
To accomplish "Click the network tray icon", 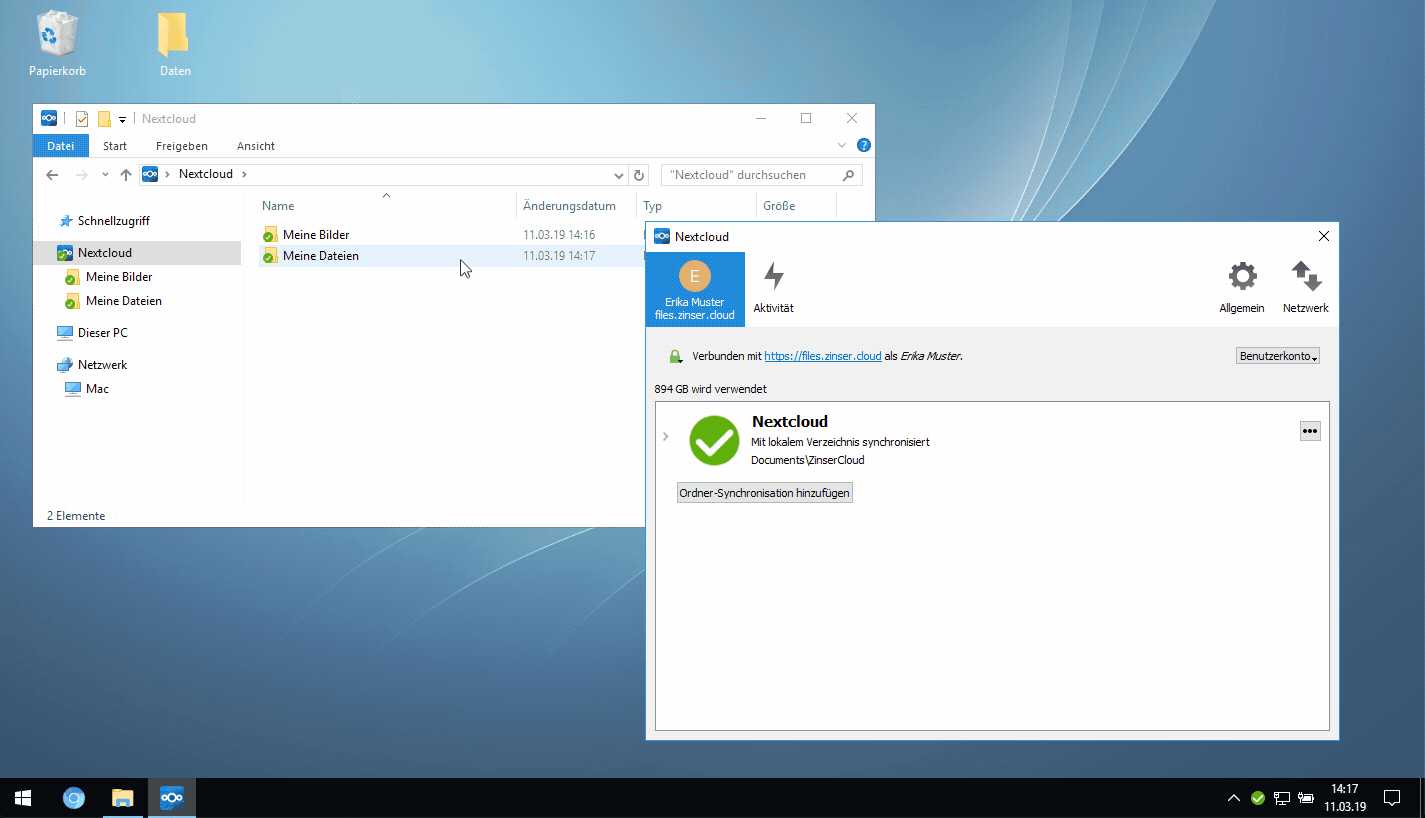I will [1282, 798].
